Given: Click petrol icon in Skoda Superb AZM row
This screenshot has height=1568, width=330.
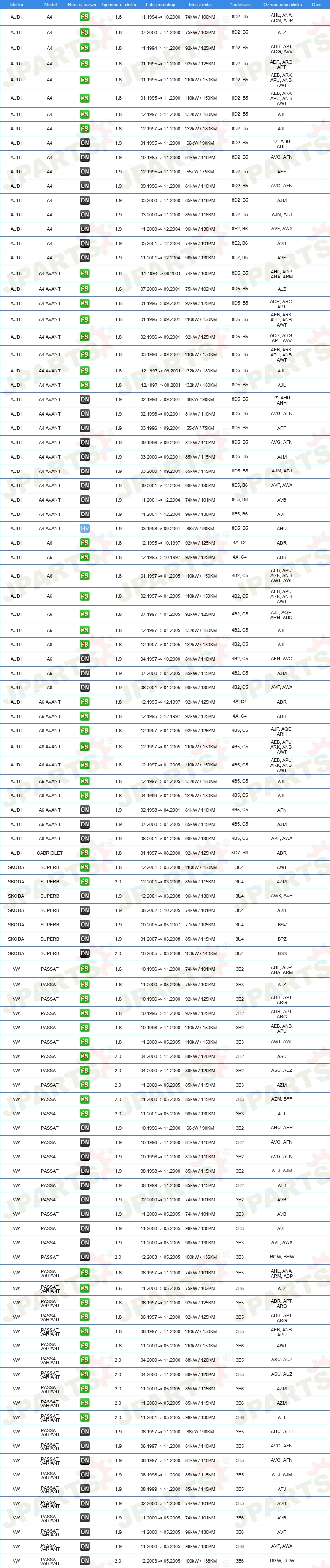Looking at the screenshot, I should (85, 881).
